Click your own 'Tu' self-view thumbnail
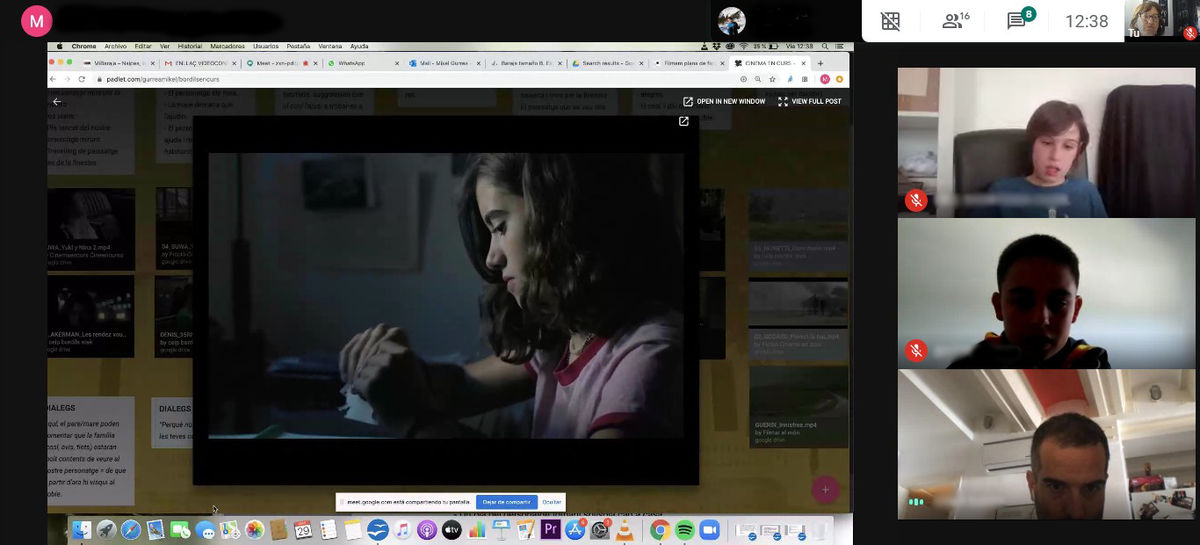 coord(1160,20)
